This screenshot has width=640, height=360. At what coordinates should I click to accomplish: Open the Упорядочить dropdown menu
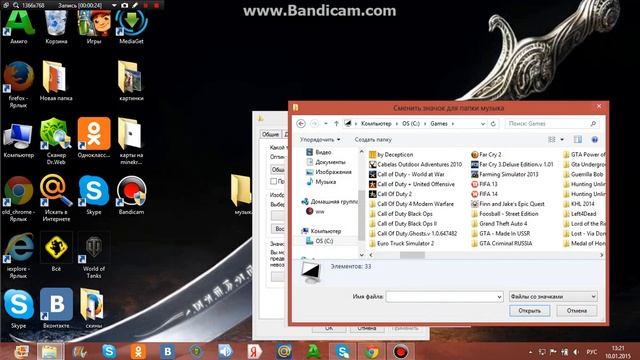point(320,140)
